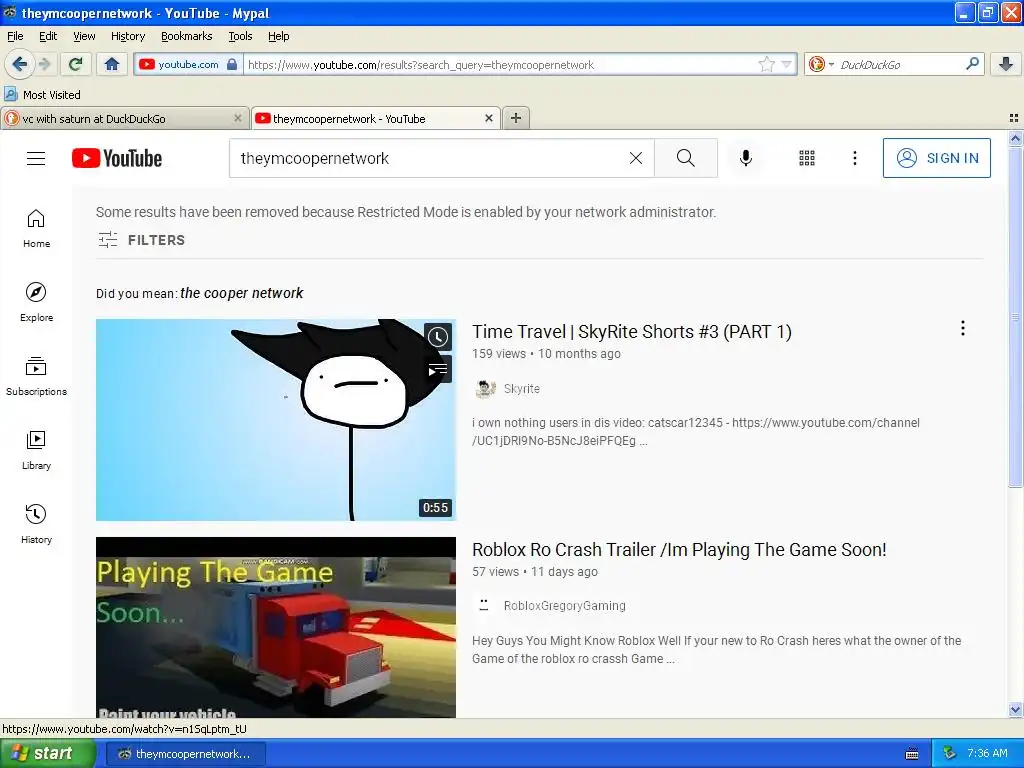Add Time Travel video to Watch Later
The height and width of the screenshot is (768, 1024).
[438, 337]
